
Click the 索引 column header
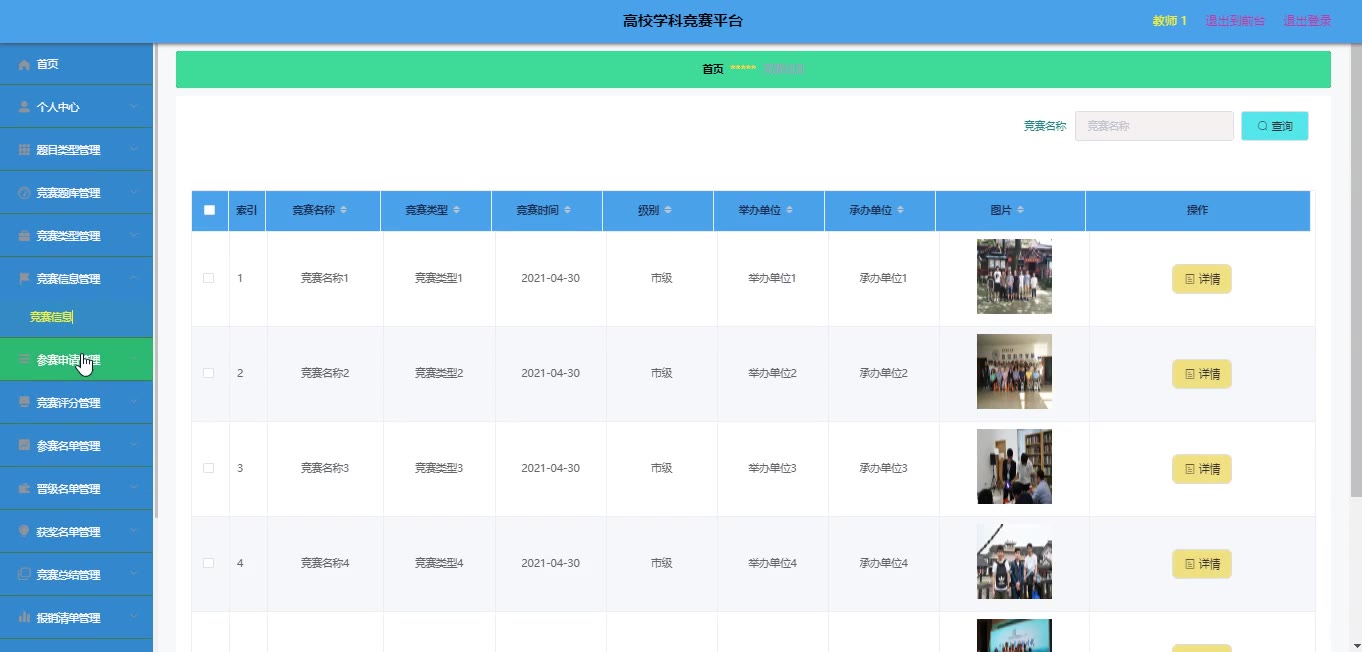pyautogui.click(x=247, y=210)
